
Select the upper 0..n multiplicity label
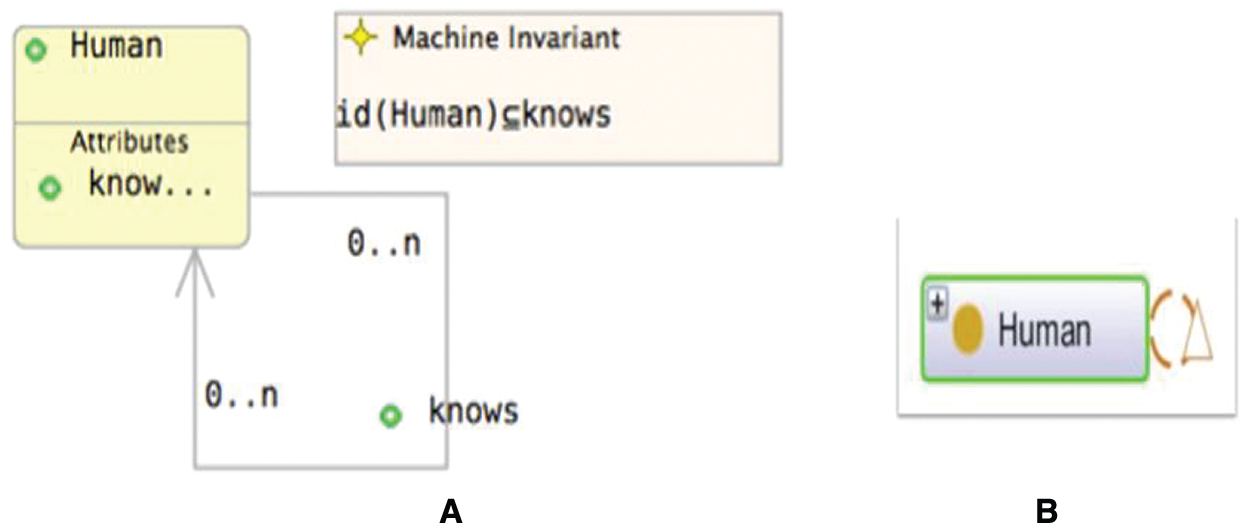click(384, 243)
